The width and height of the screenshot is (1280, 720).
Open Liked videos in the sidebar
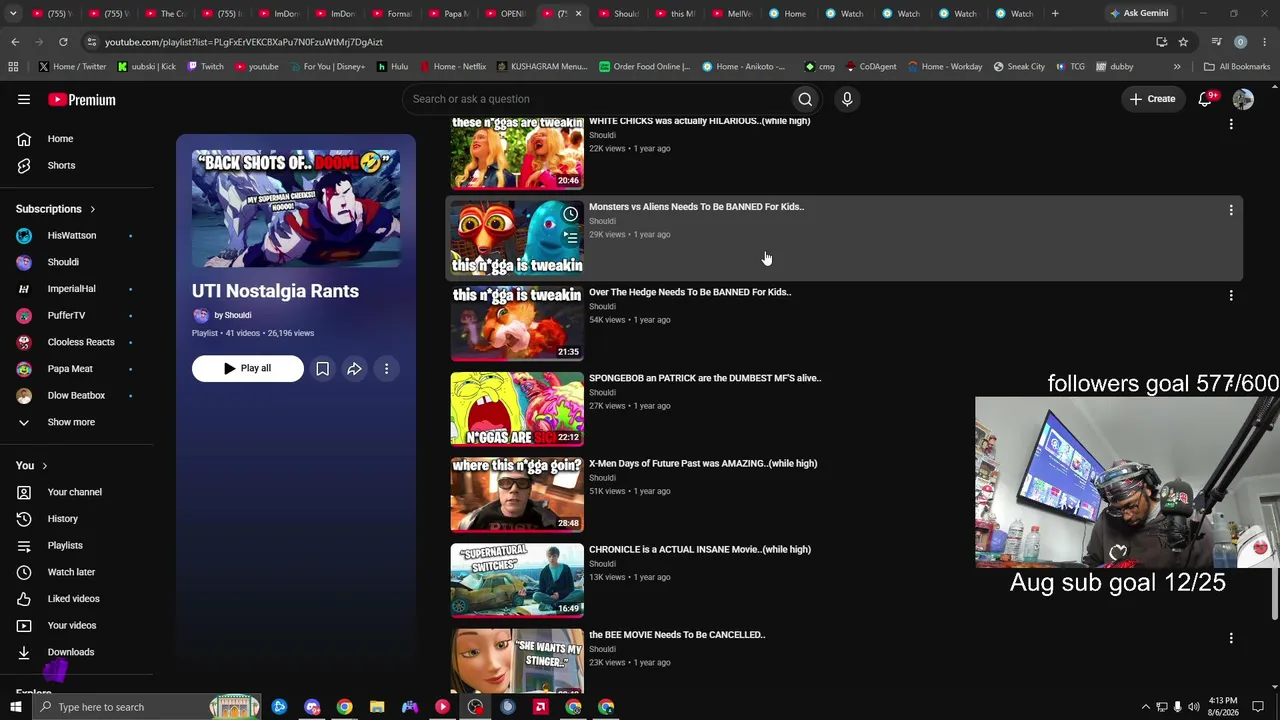[73, 599]
